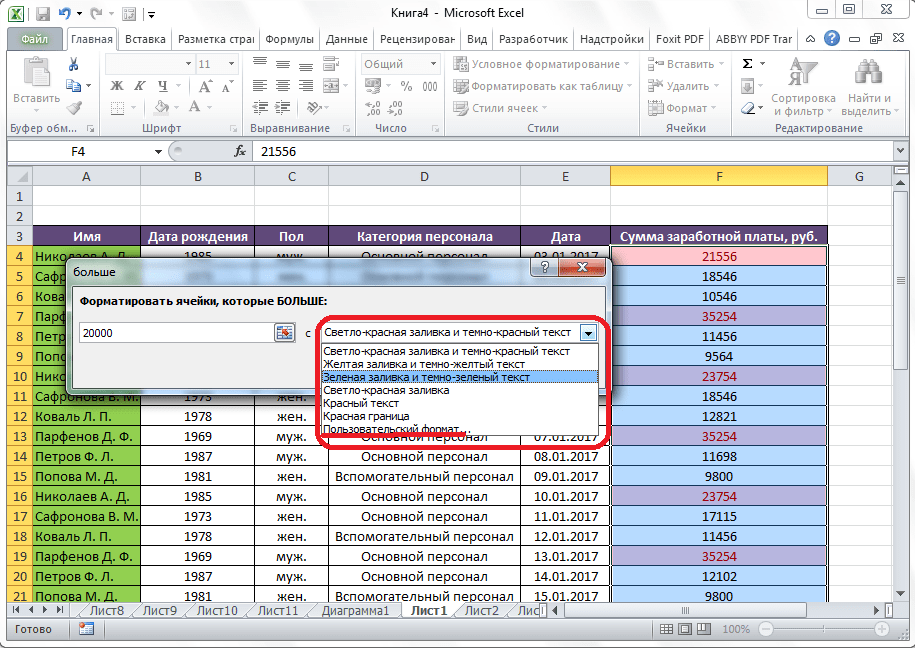This screenshot has width=915, height=648.
Task: Click the AutoSum sigma icon
Action: (748, 64)
